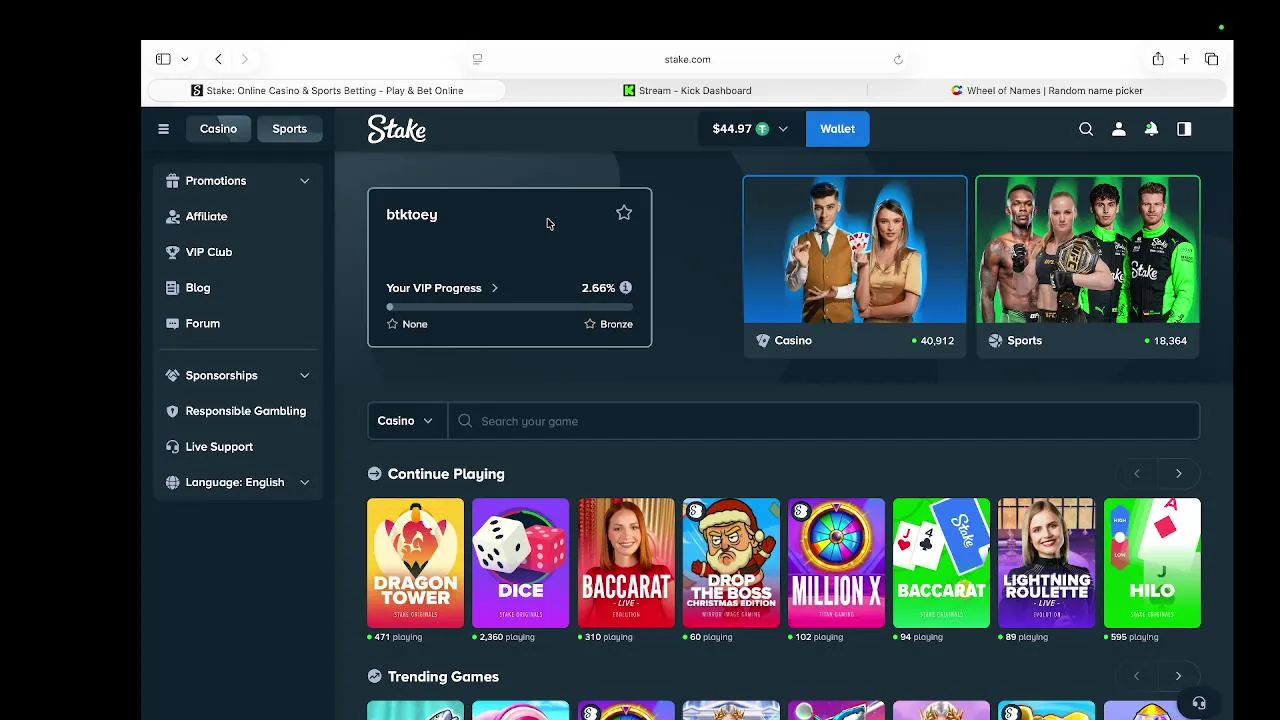
Task: Click the Safari share icon
Action: point(1158,59)
